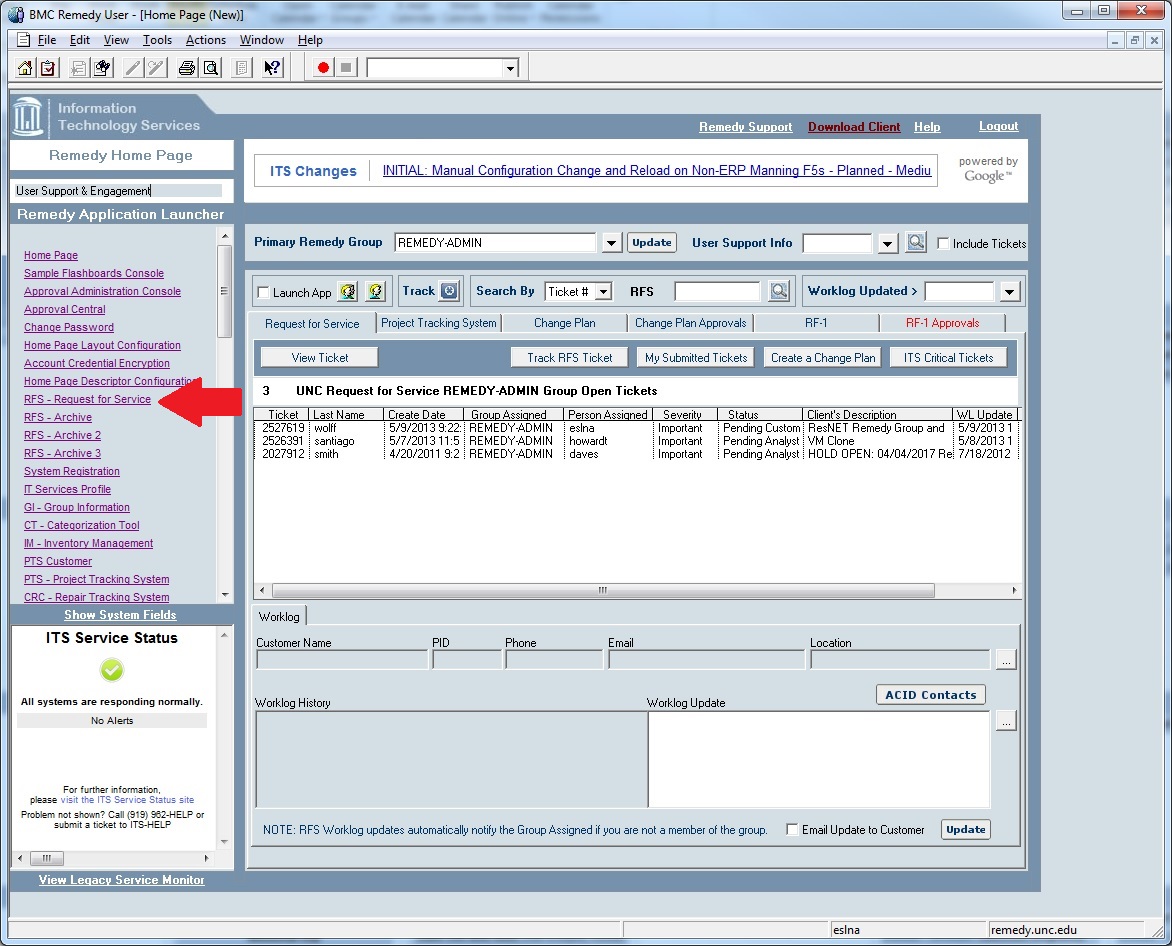
Task: Click the Track button with target icon
Action: (430, 291)
